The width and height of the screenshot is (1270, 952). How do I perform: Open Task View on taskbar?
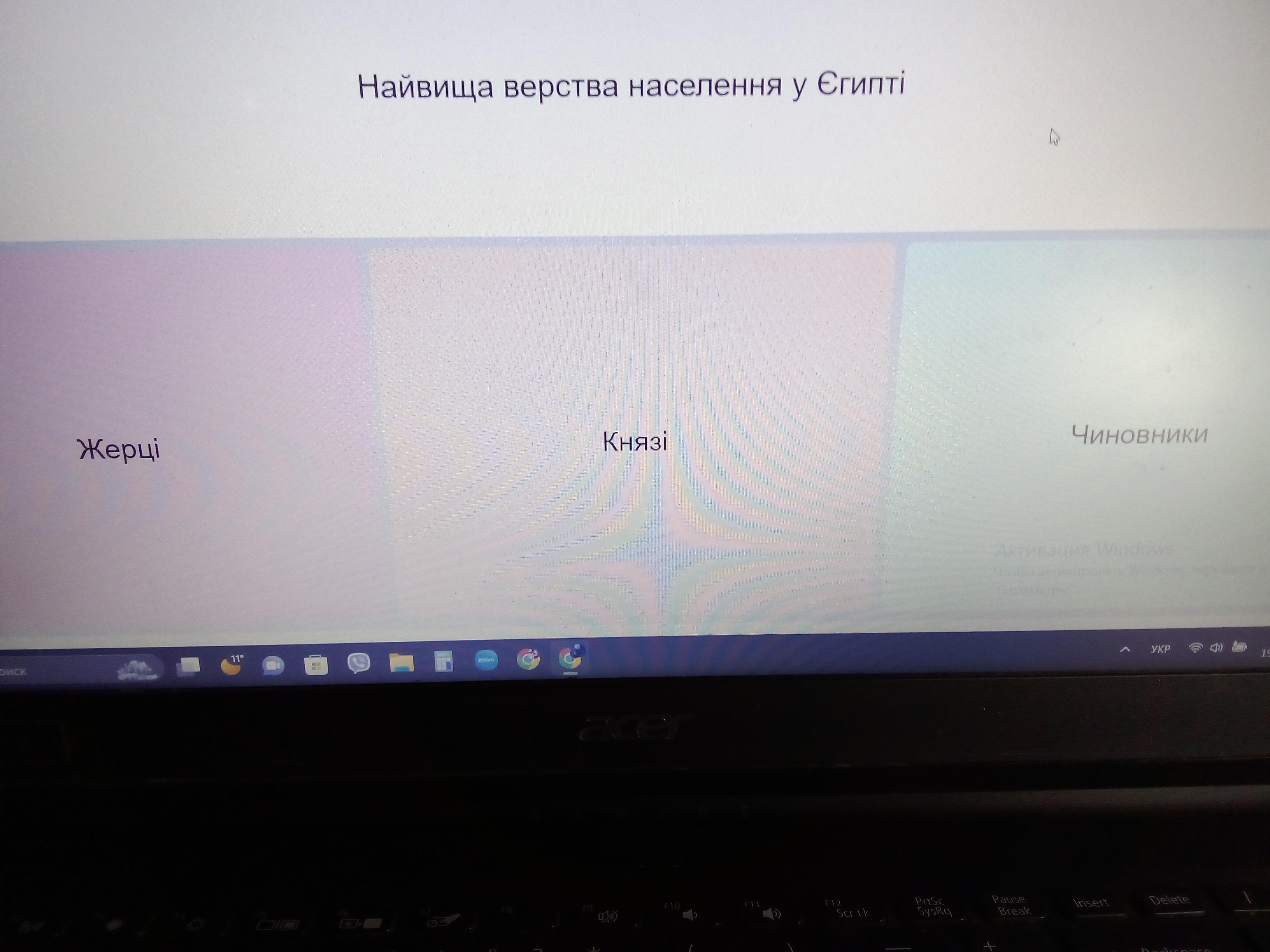[x=189, y=666]
